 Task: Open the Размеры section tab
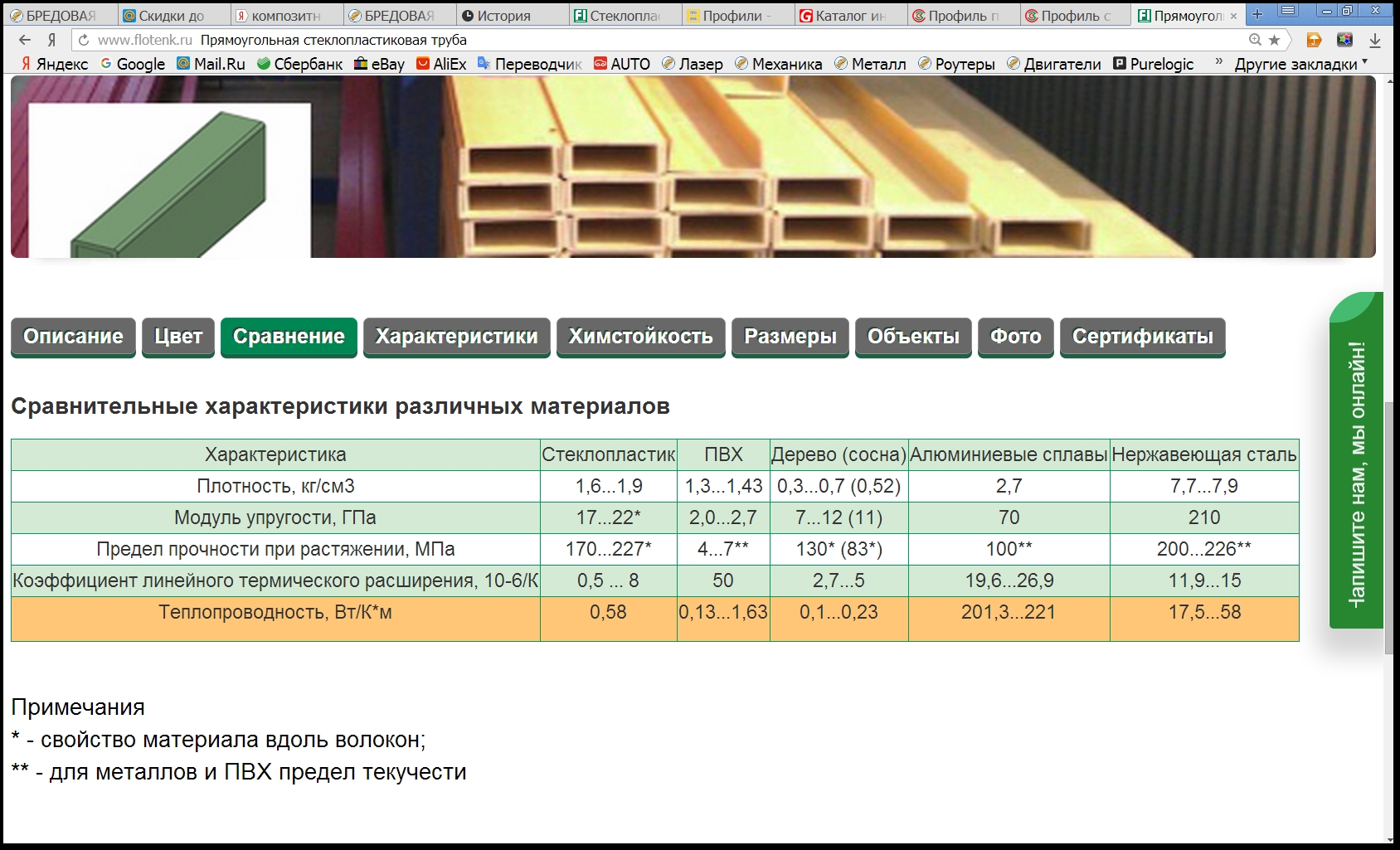(x=790, y=337)
